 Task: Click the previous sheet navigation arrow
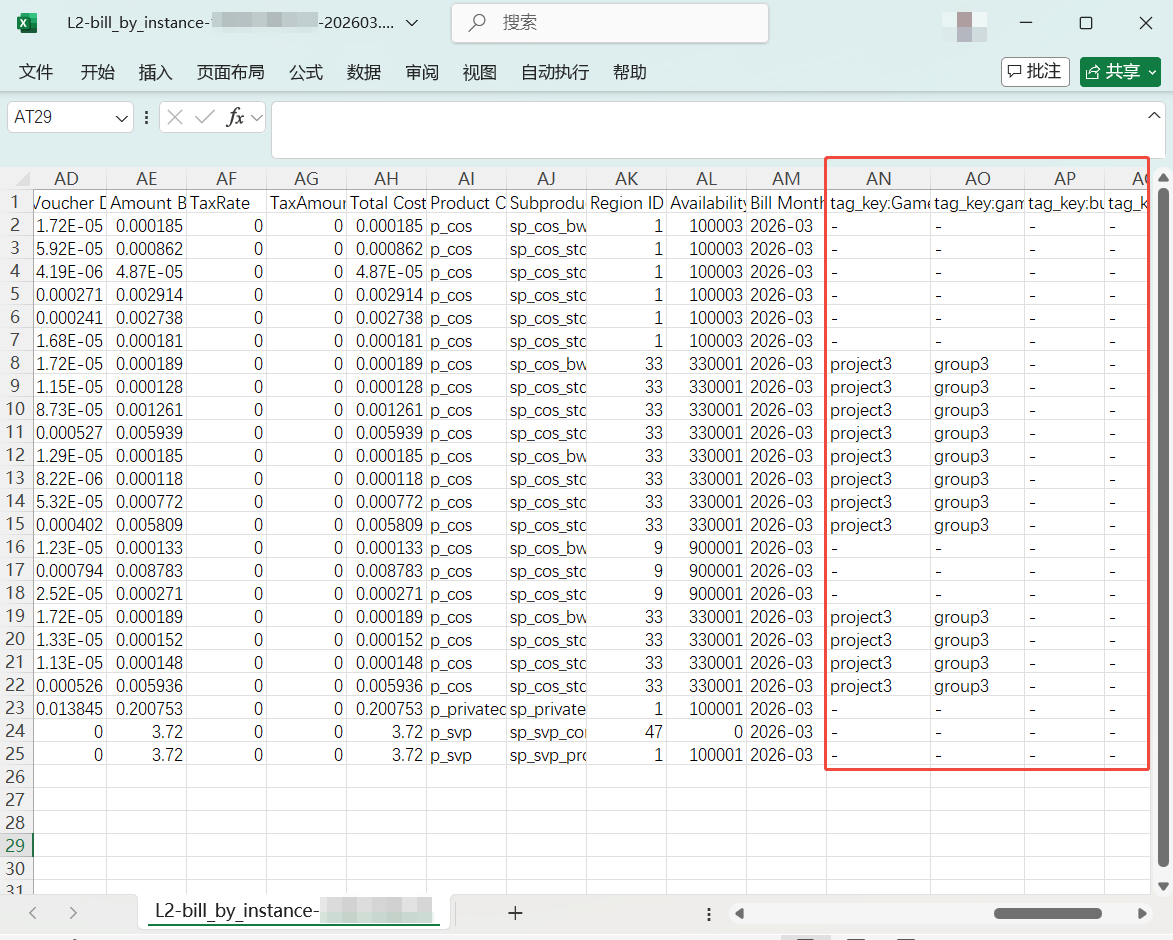33,912
